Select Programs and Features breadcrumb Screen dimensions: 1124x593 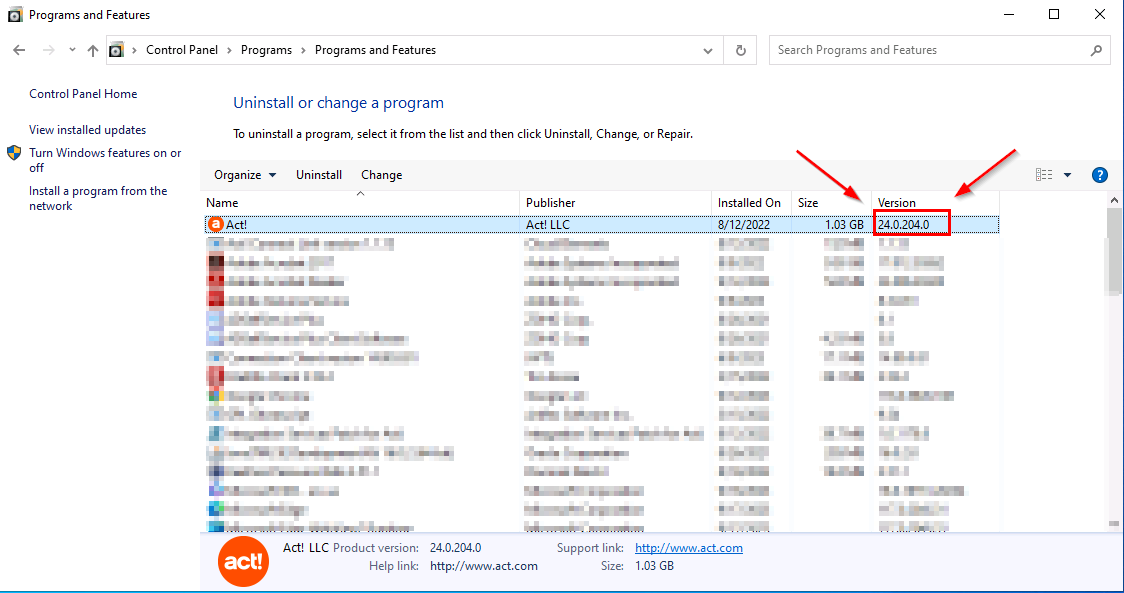(x=375, y=50)
